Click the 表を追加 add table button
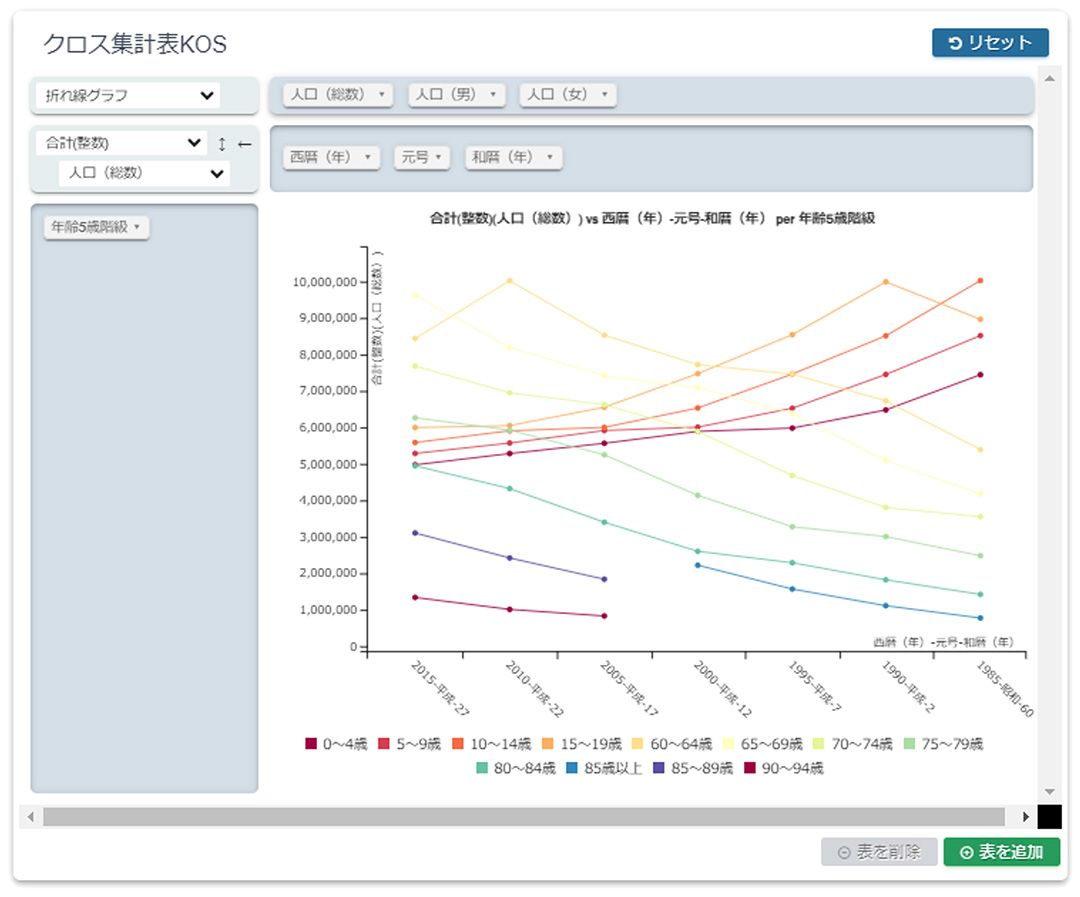Screen dimensions: 1080x897 pos(1001,852)
